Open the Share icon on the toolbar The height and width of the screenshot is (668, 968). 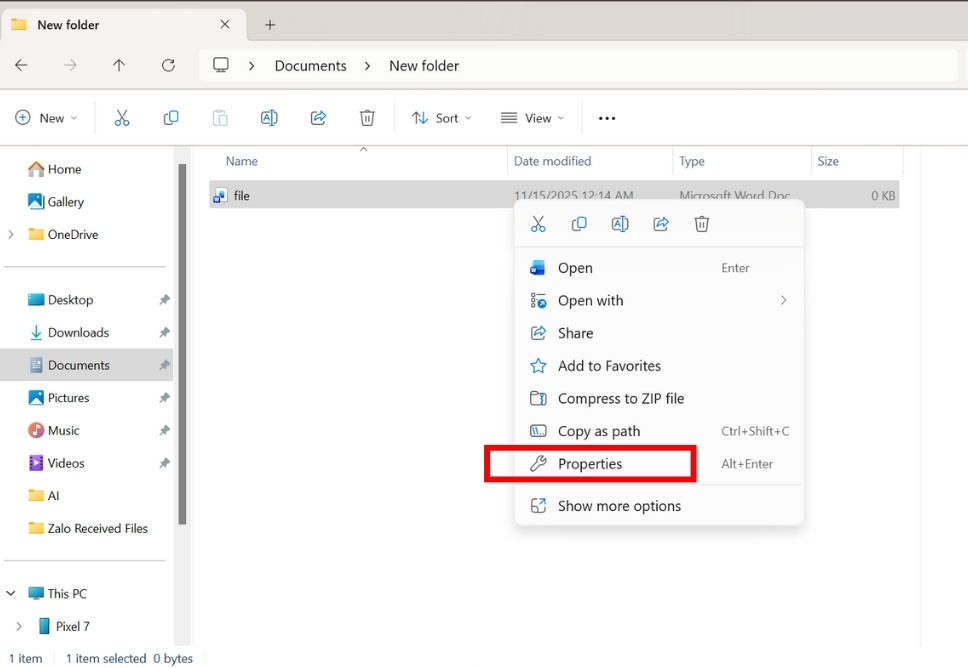[x=318, y=117]
